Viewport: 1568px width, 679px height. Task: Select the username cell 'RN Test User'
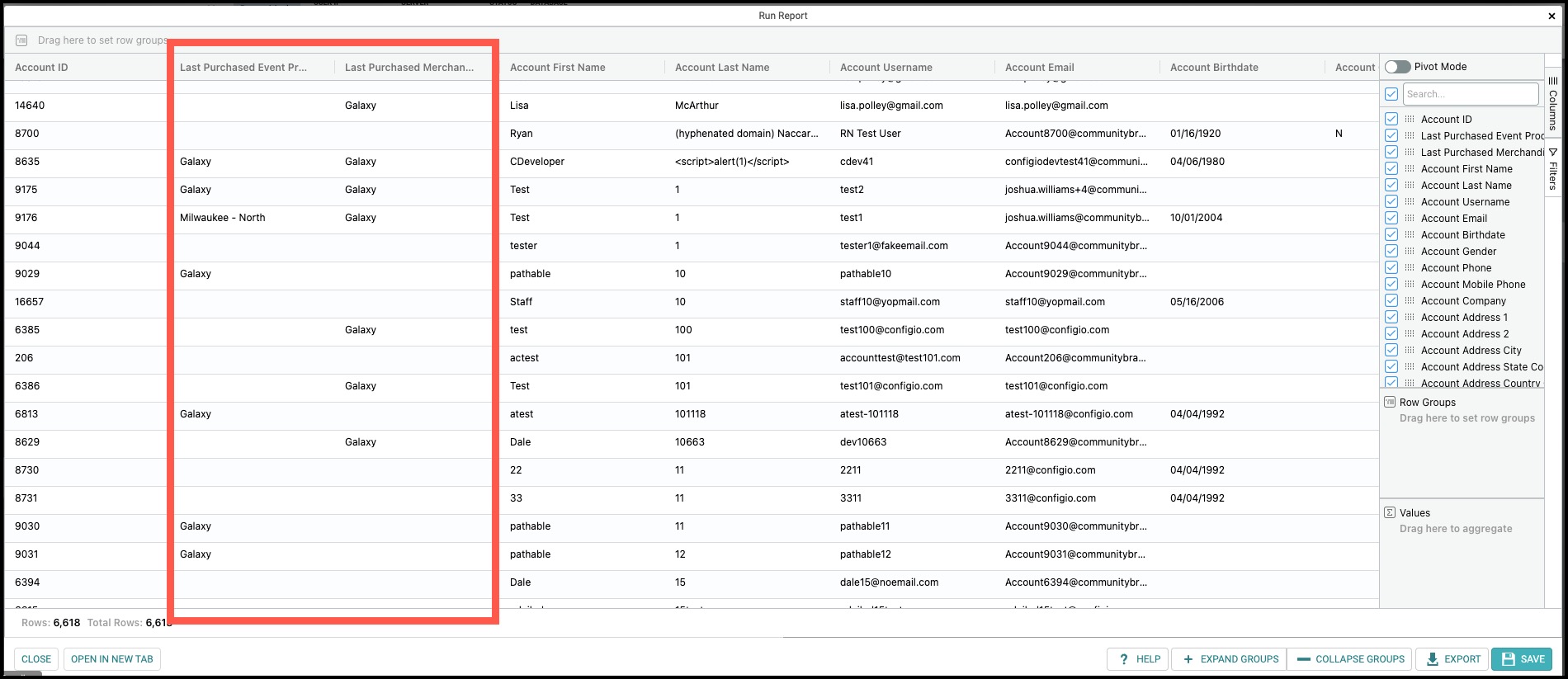(x=871, y=134)
